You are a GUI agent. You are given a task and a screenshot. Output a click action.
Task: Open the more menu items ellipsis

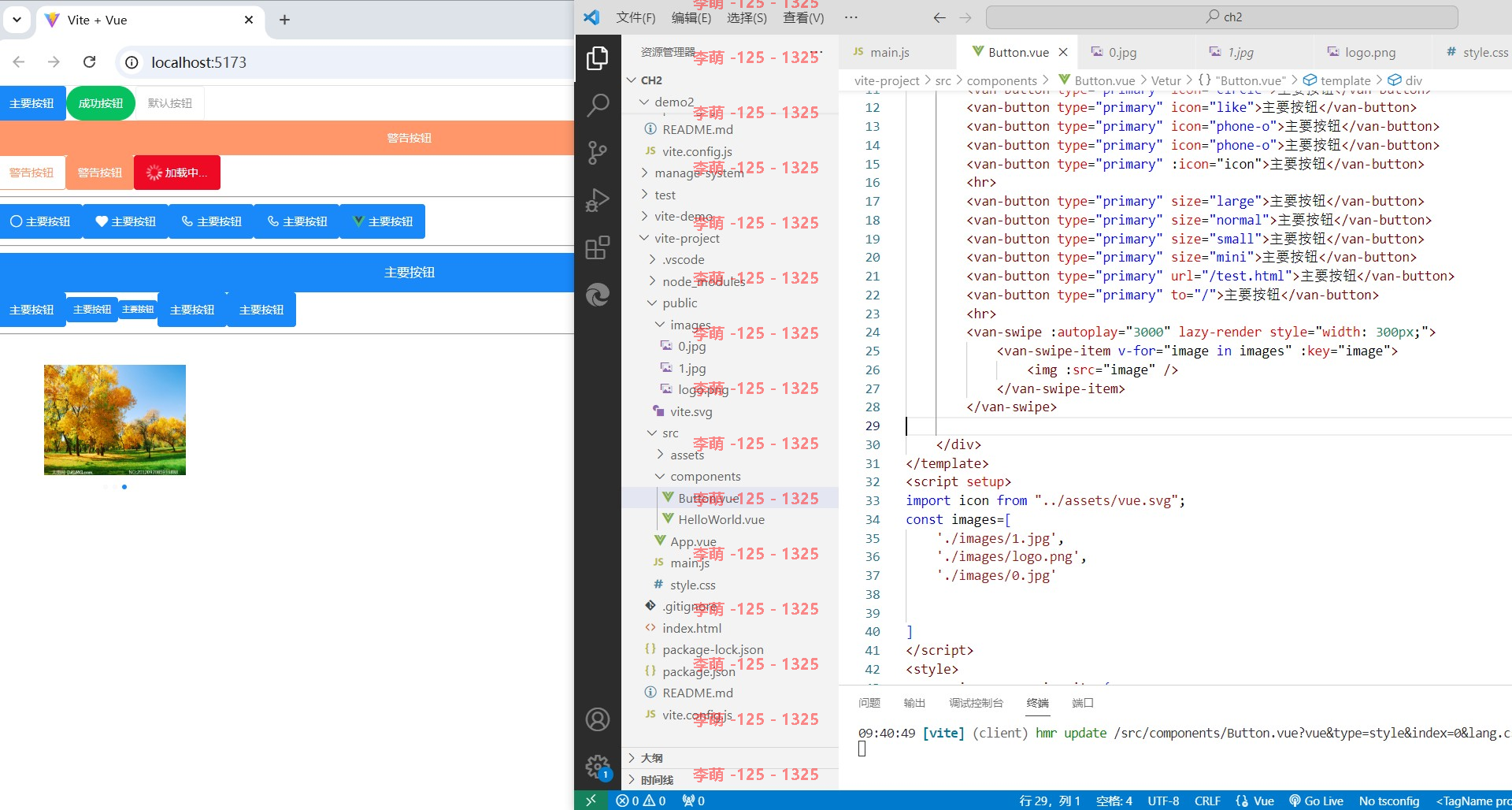point(851,17)
